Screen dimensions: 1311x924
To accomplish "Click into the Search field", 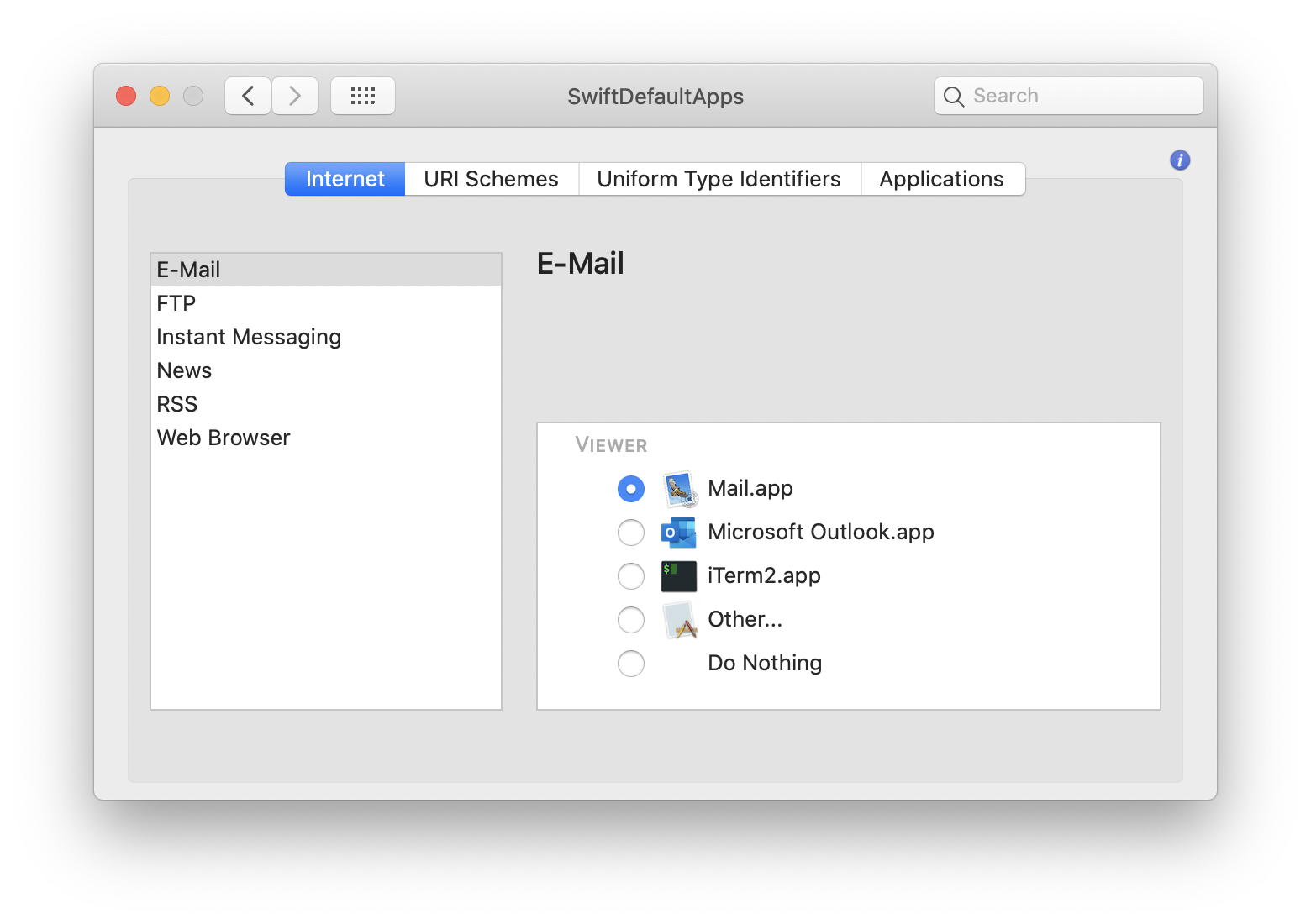I will tap(1069, 96).
